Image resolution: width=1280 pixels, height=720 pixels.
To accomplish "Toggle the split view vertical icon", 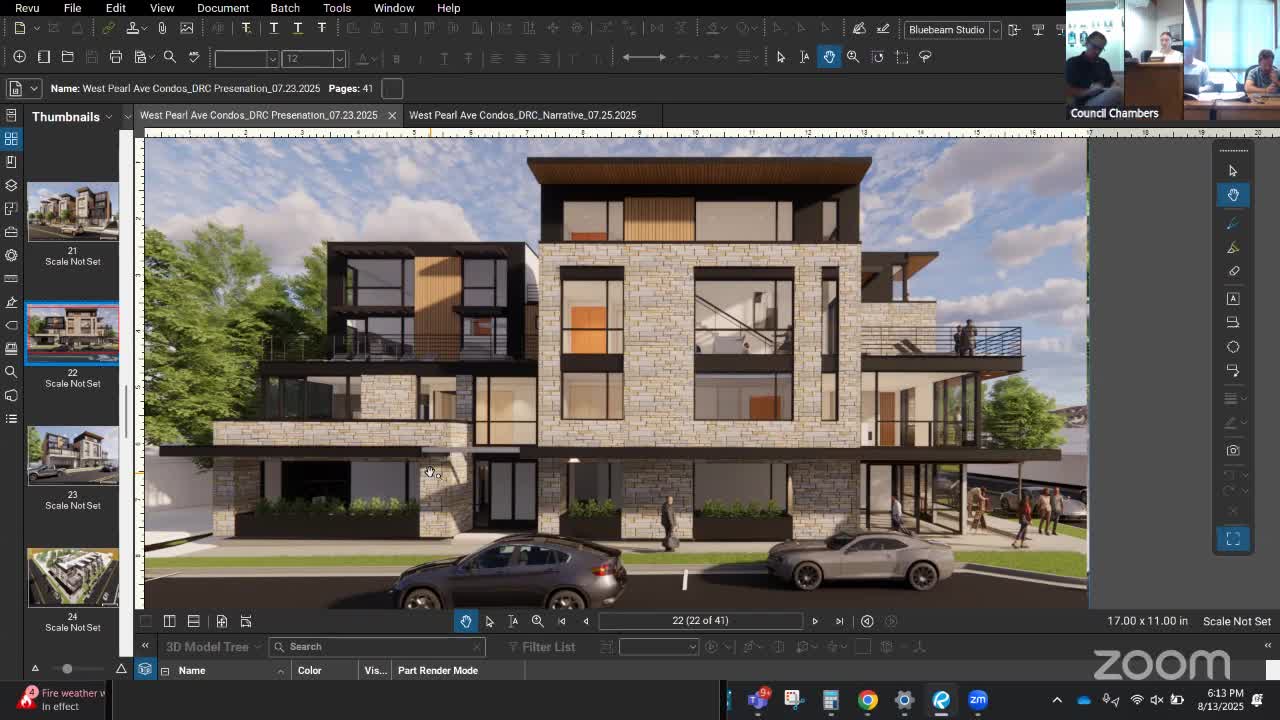I will (169, 621).
